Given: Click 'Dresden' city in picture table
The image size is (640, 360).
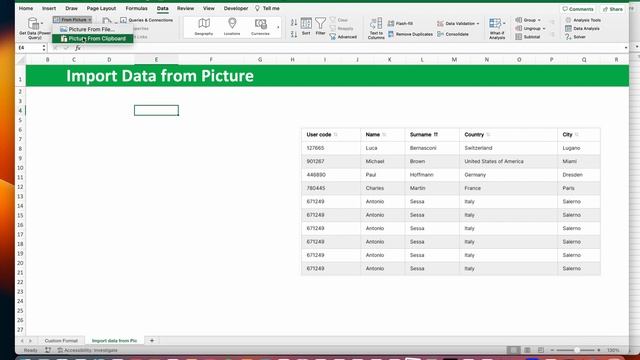Looking at the screenshot, I should pos(573,175).
